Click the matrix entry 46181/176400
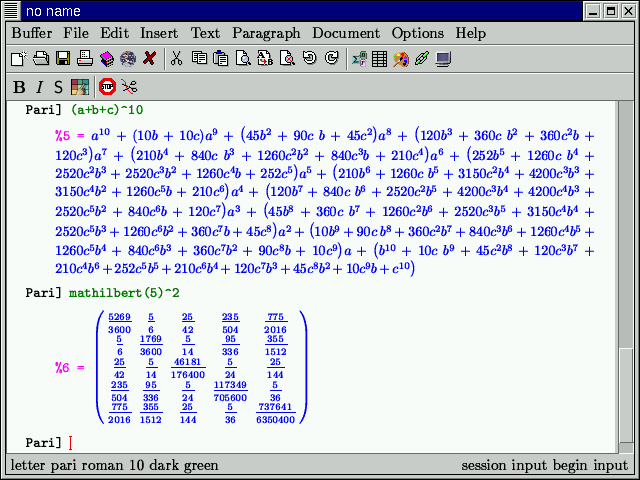This screenshot has width=640, height=480. click(x=188, y=368)
